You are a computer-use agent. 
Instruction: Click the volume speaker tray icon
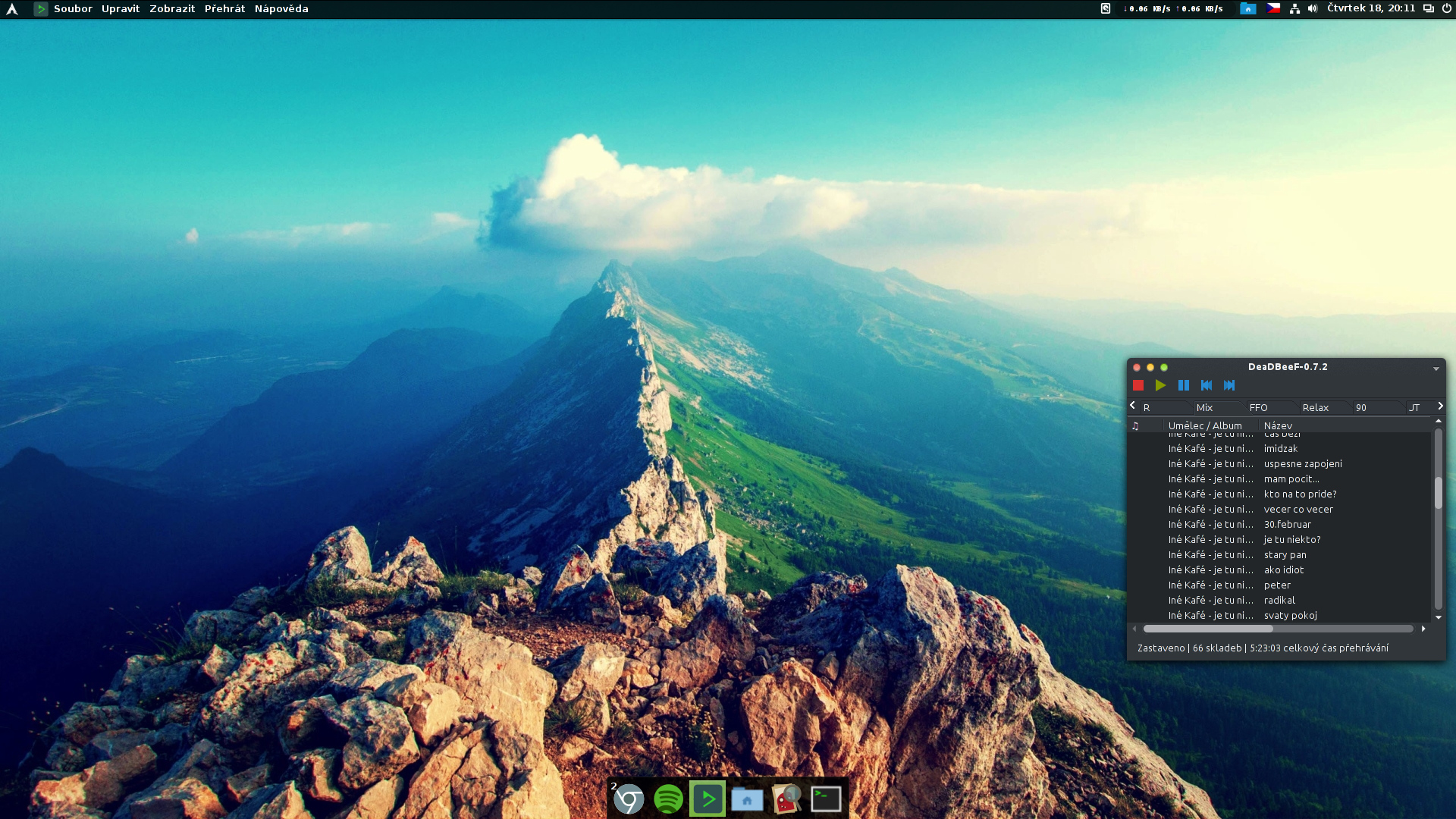point(1313,8)
